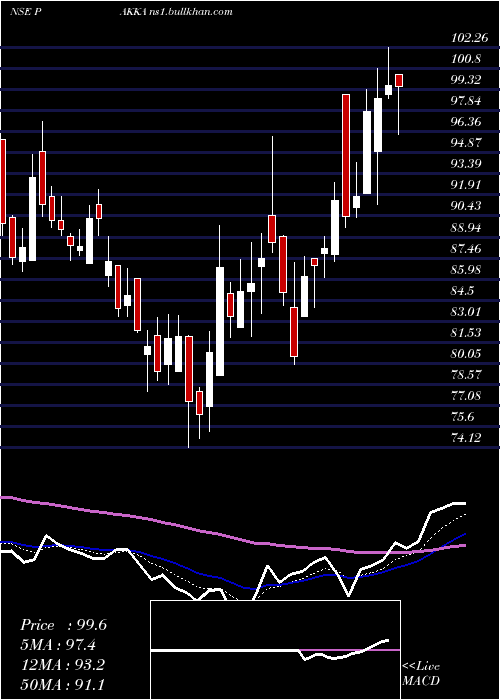Click the <<Live MACD label
Image resolution: width=500 pixels, height=700 pixels.
tap(421, 674)
